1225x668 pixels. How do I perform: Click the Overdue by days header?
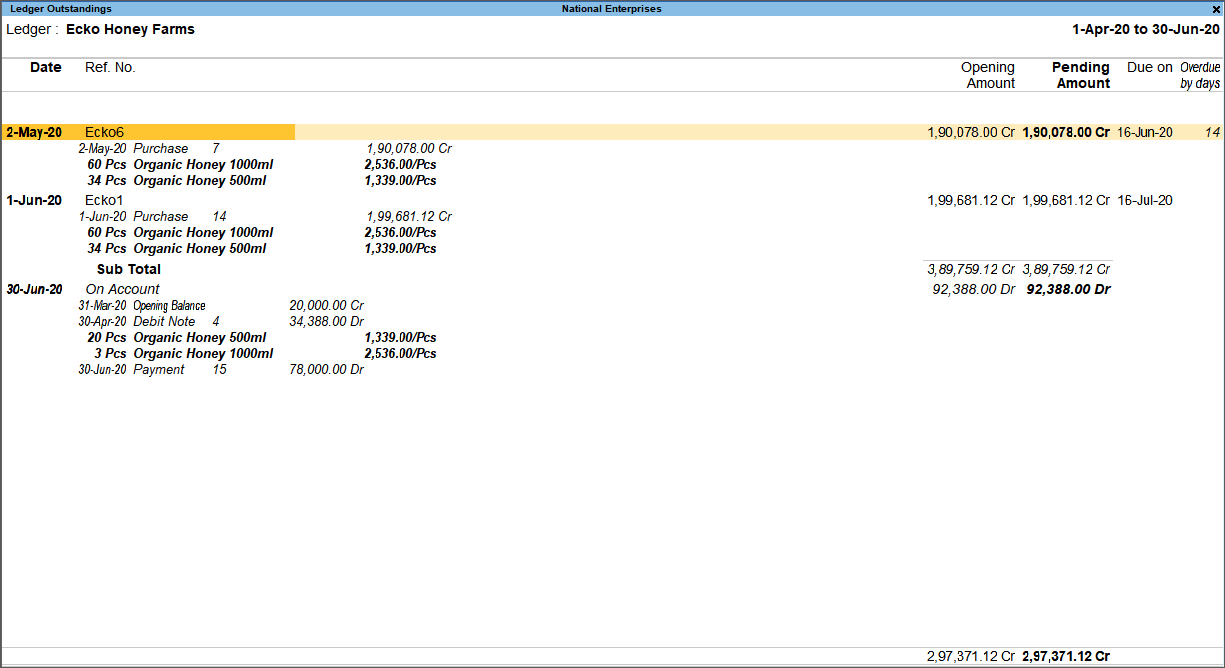point(1199,75)
